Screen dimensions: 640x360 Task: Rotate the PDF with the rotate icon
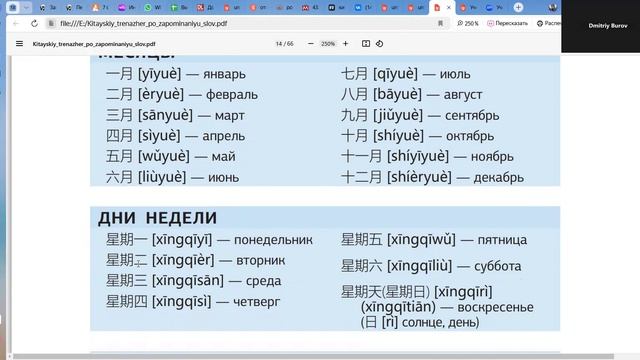(x=380, y=44)
